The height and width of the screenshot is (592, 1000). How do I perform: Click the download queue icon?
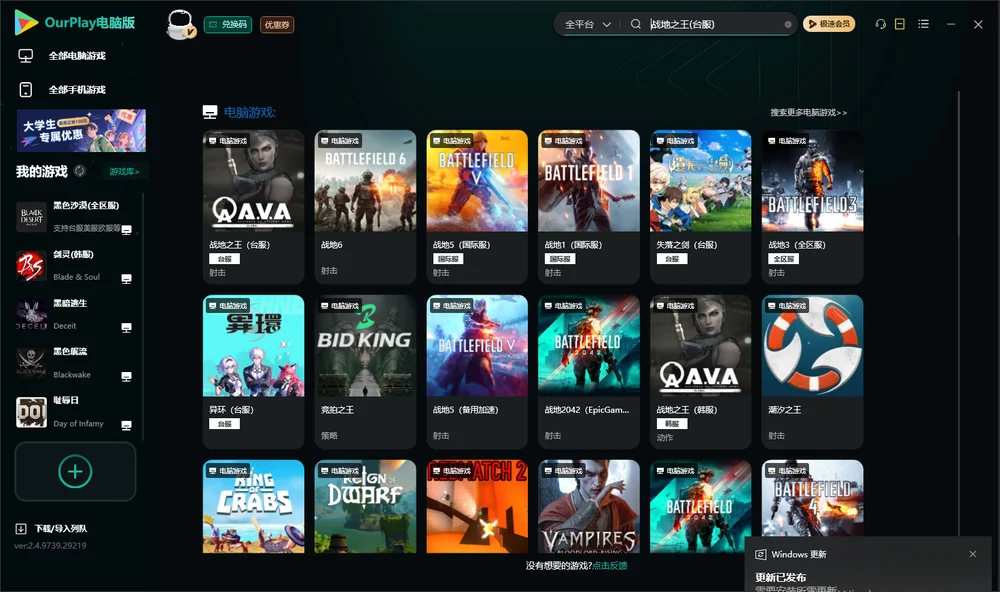point(21,529)
